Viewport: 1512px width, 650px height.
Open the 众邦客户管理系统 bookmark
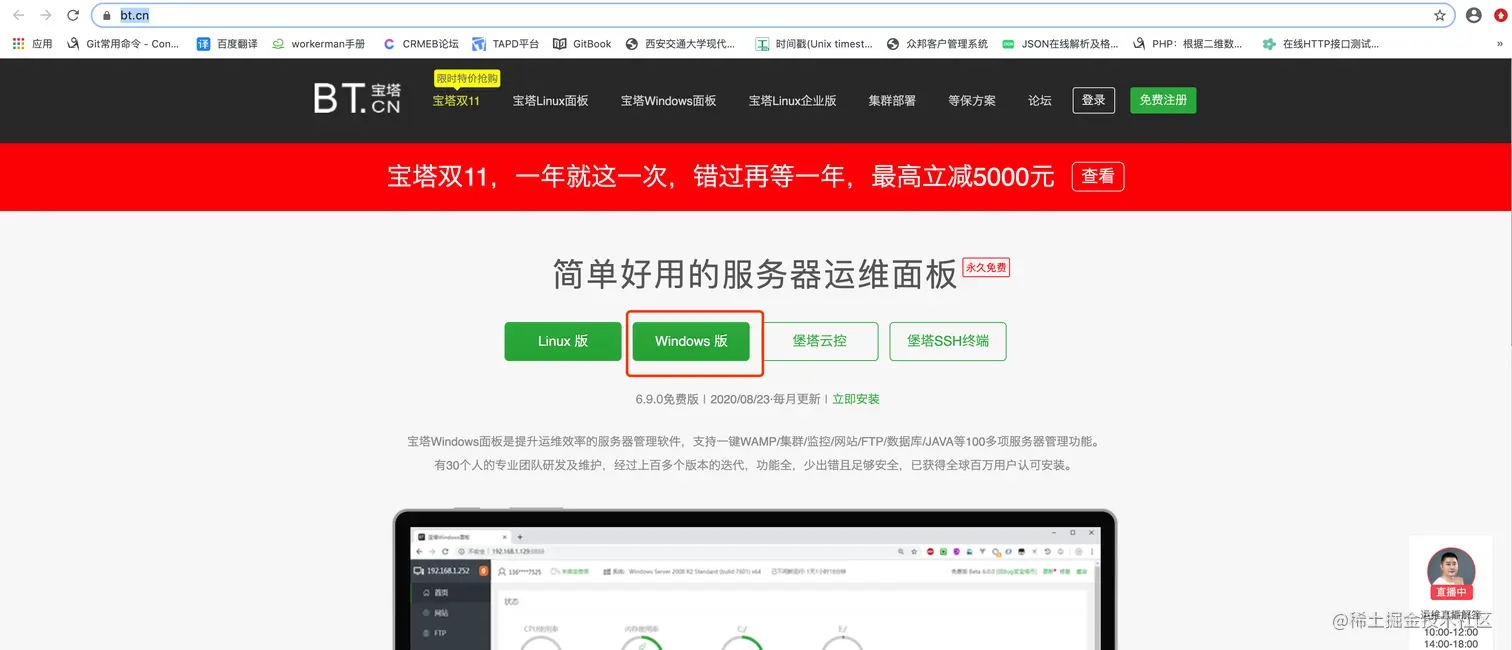938,44
